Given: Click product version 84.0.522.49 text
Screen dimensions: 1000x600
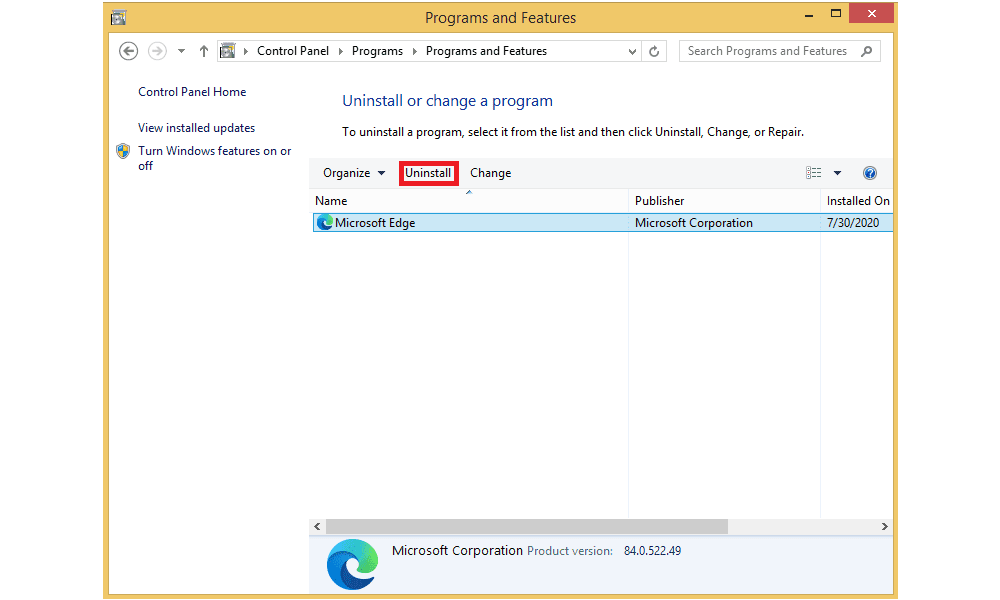Looking at the screenshot, I should click(x=652, y=551).
